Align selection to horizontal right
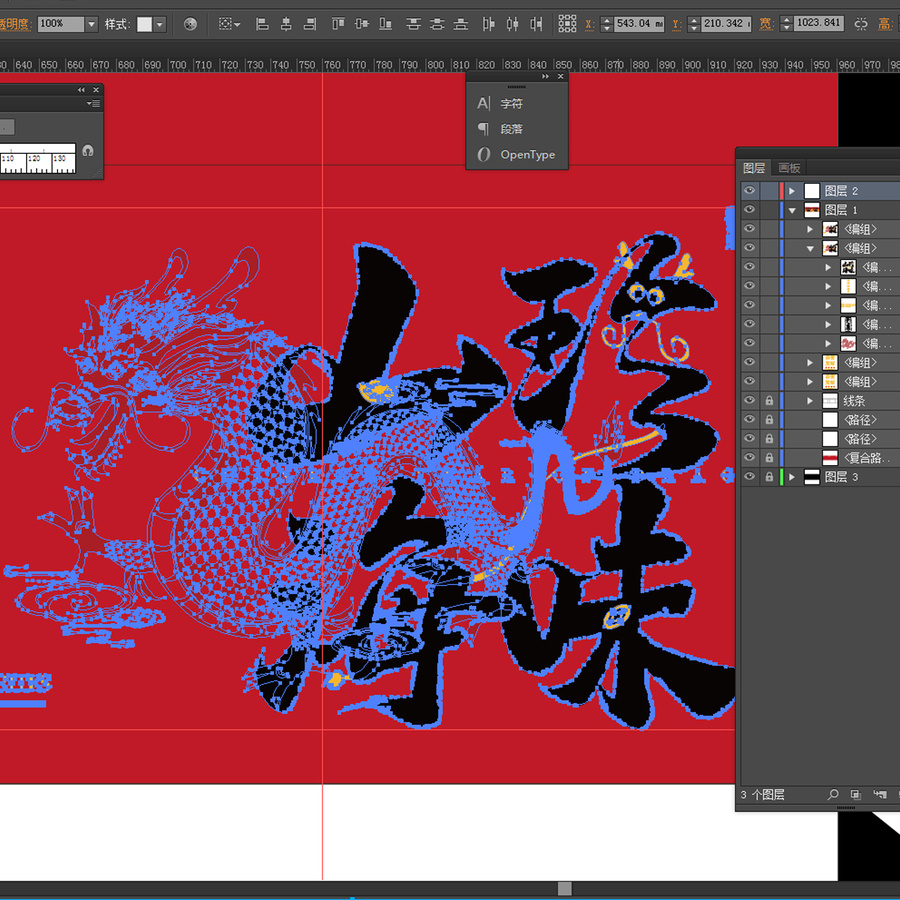900x900 pixels. point(310,24)
